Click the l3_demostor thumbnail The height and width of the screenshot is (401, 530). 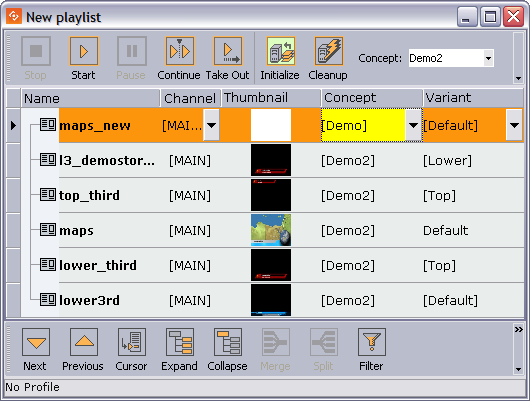pos(271,160)
